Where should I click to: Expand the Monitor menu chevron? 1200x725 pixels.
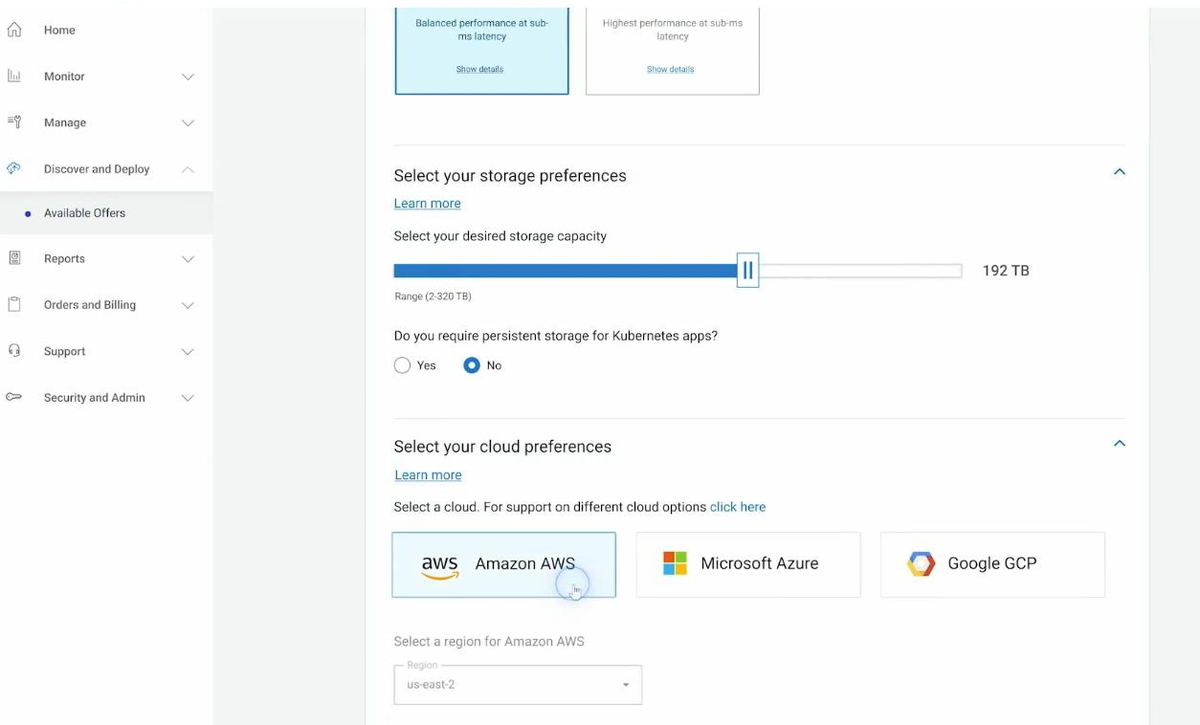click(188, 77)
